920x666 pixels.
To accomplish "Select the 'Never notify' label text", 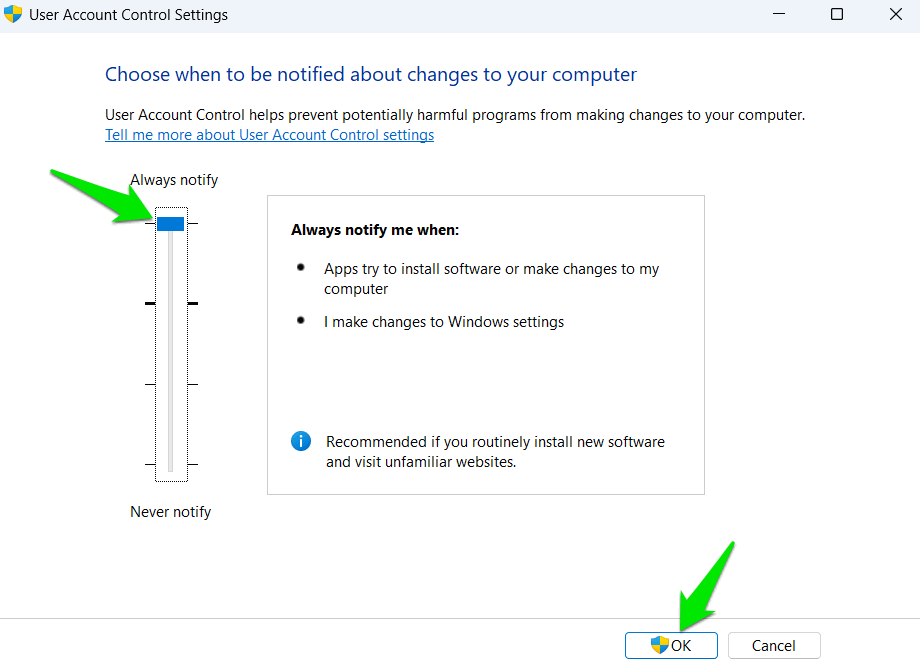I will (x=170, y=511).
